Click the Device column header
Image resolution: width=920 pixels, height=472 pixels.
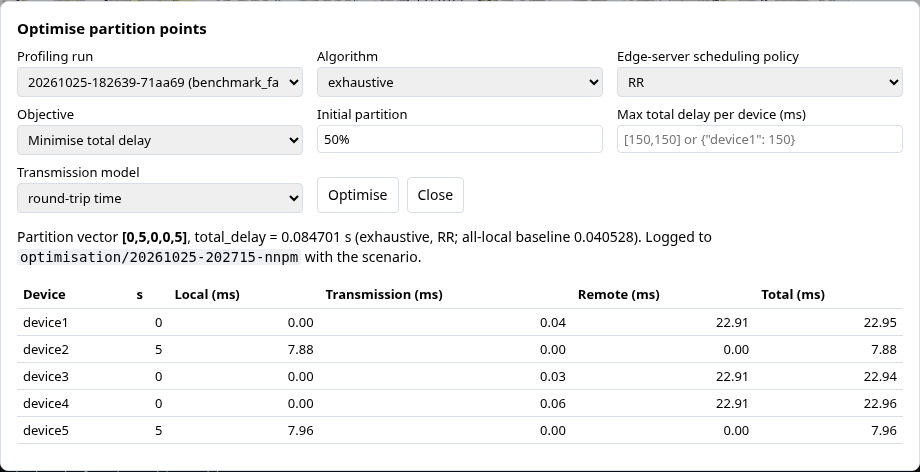44,295
